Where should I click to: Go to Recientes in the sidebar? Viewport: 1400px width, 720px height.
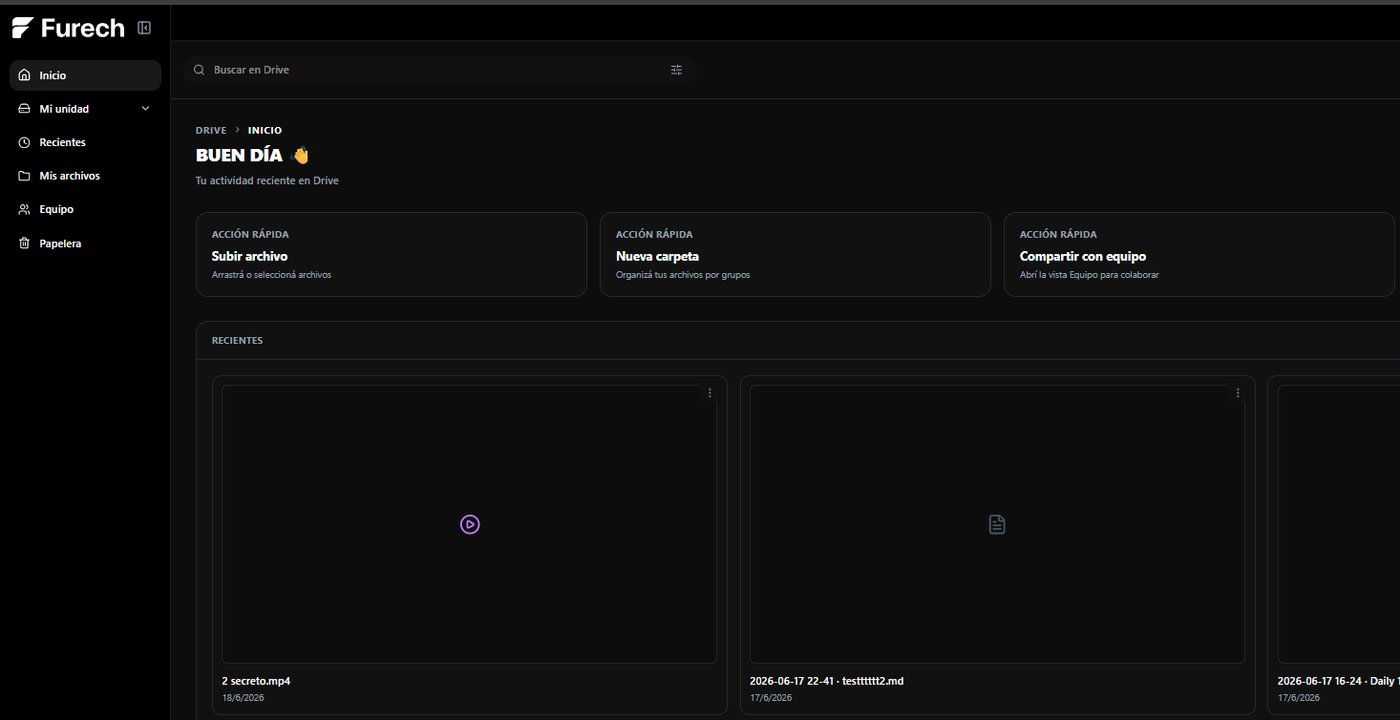click(85, 142)
